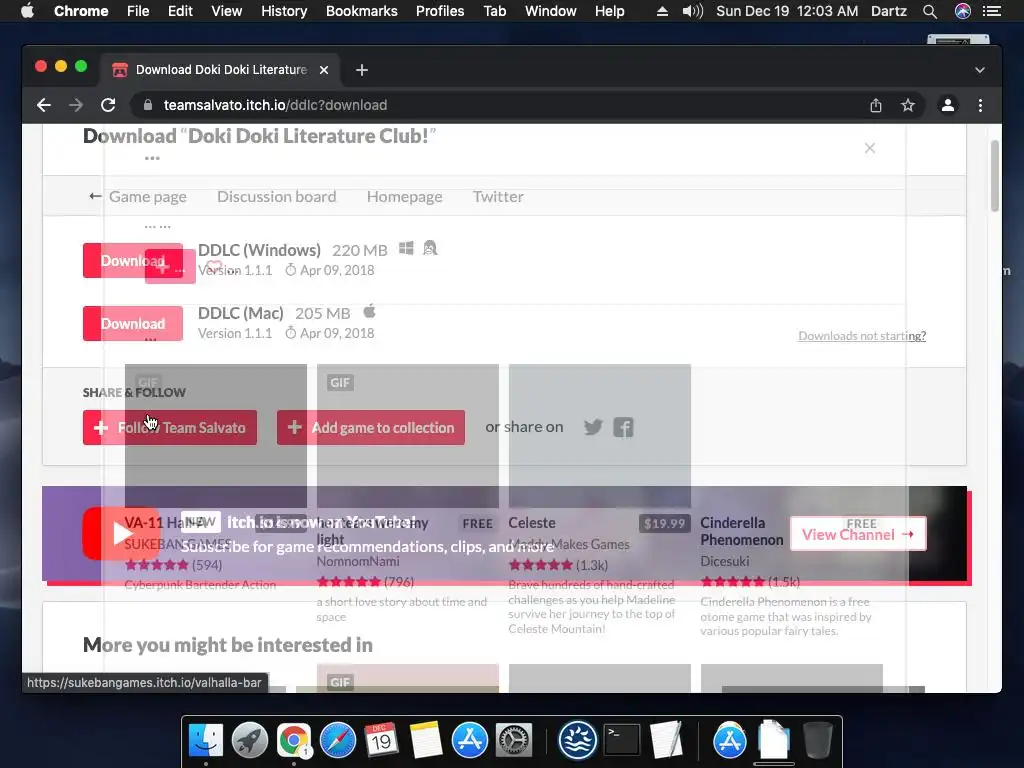This screenshot has width=1024, height=768.
Task: Download DDLC (Mac) build
Action: pos(133,323)
